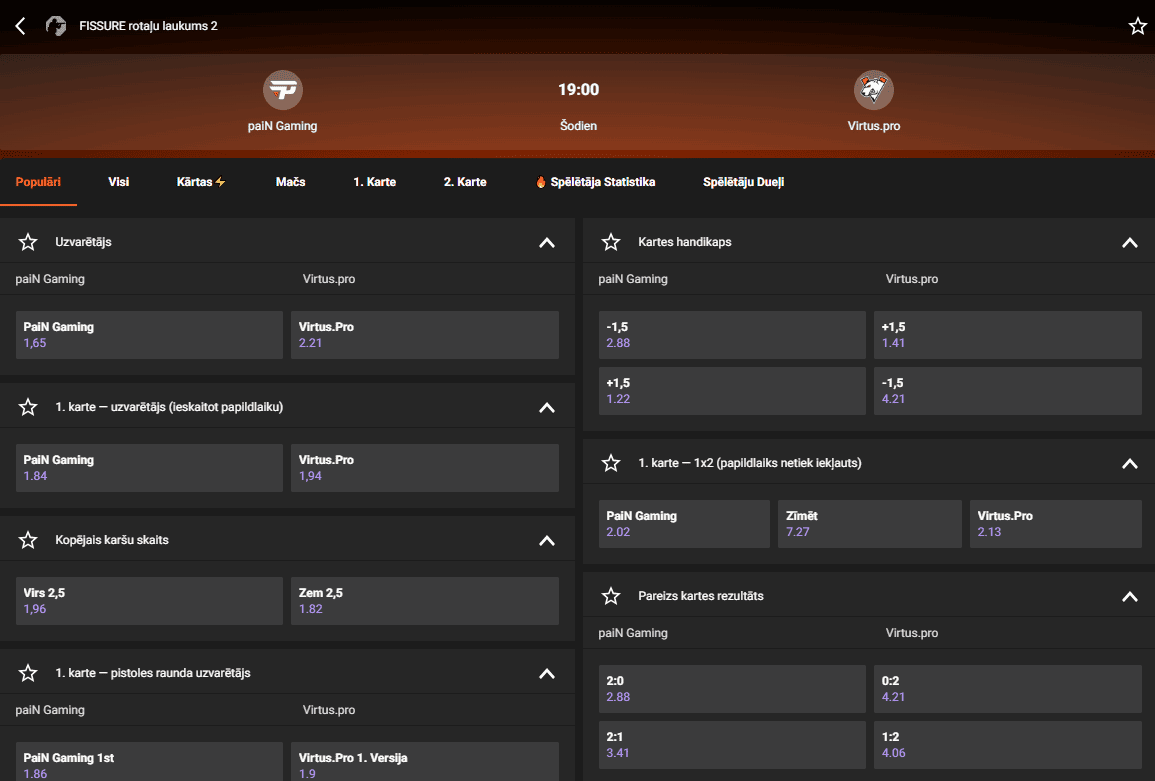Click the Šodien date label
1155x781 pixels.
click(x=578, y=126)
